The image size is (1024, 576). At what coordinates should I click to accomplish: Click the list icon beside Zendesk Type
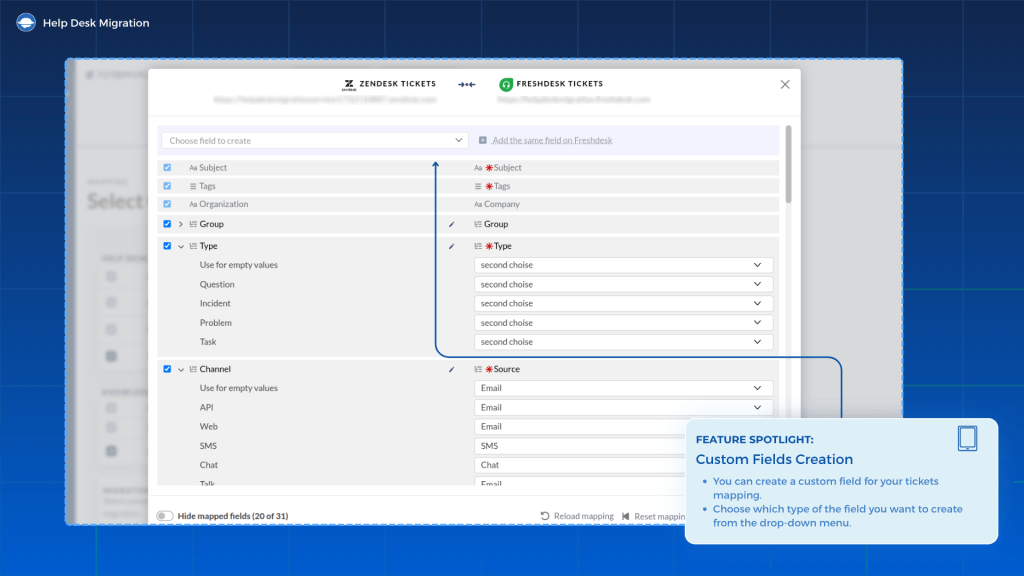tap(193, 246)
